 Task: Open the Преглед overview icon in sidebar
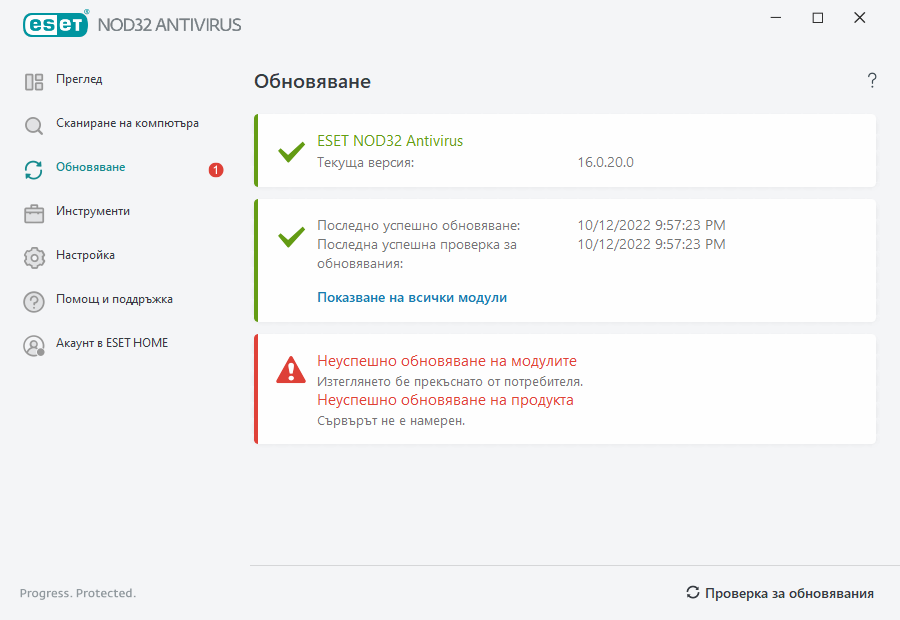point(33,80)
